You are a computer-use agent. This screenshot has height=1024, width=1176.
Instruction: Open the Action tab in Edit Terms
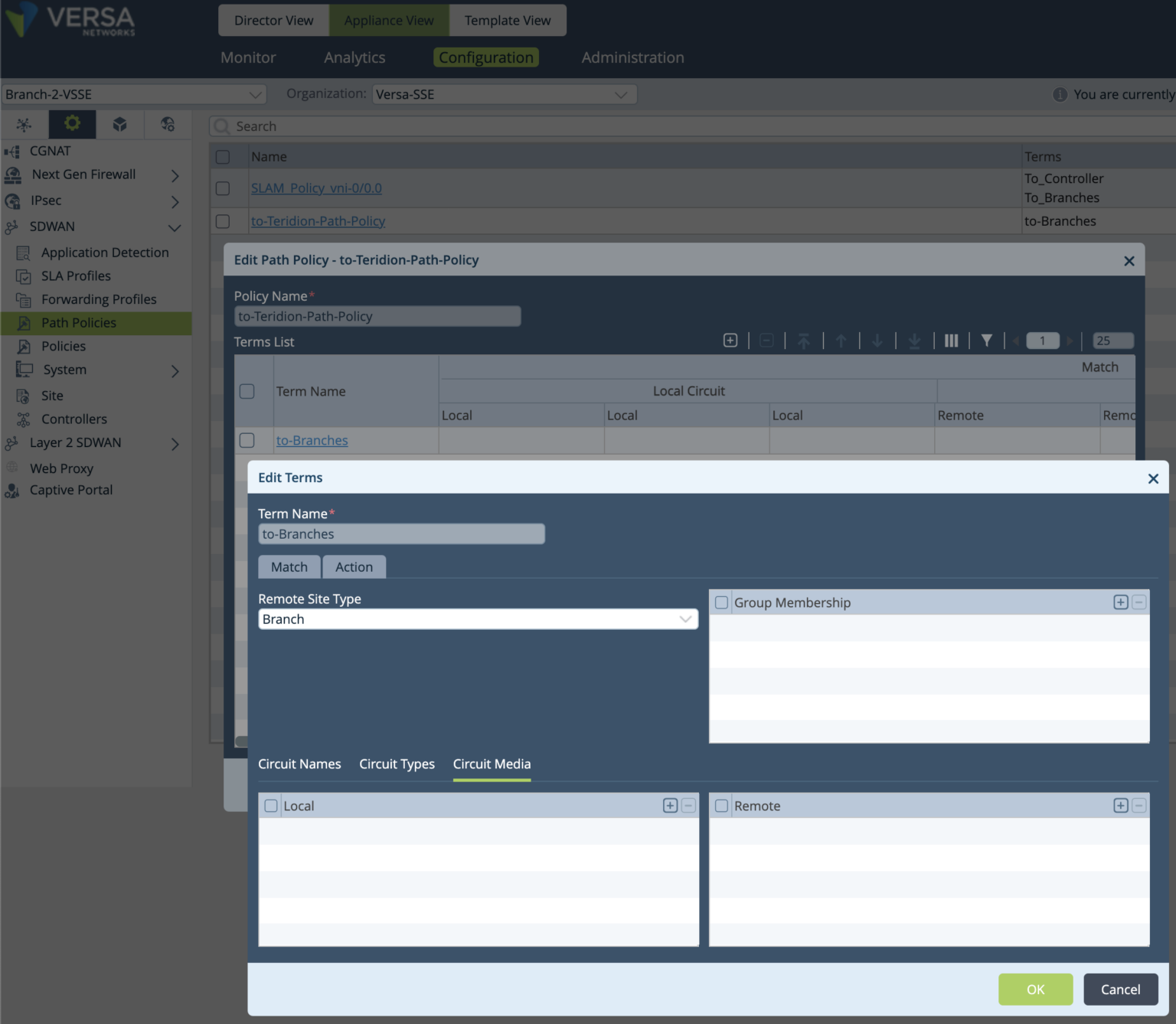[x=354, y=566]
